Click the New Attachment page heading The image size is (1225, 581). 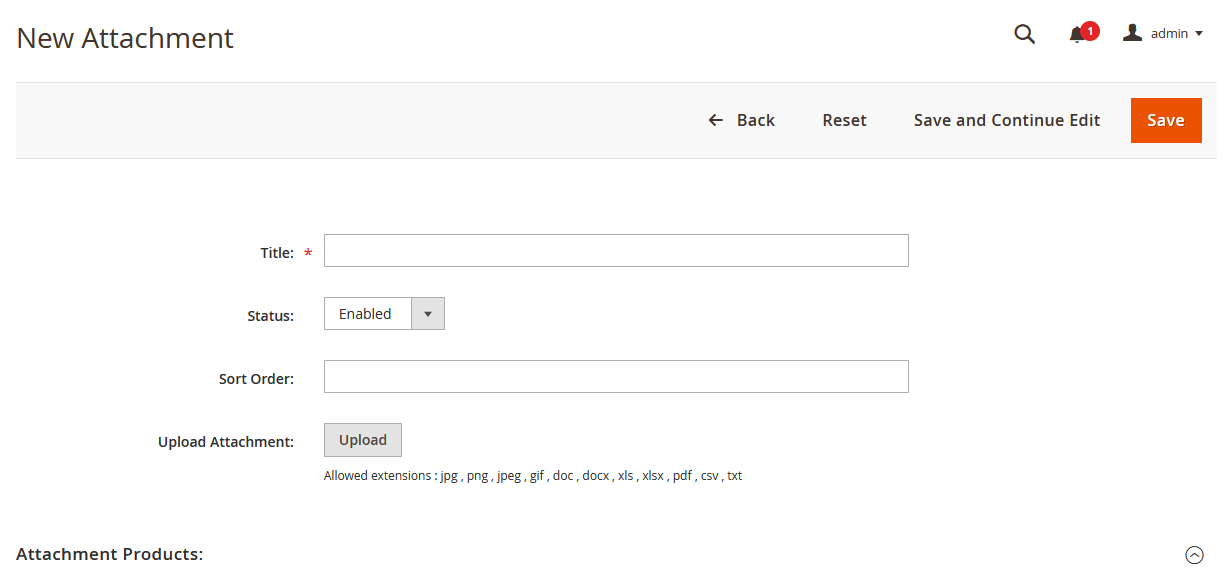[x=124, y=38]
